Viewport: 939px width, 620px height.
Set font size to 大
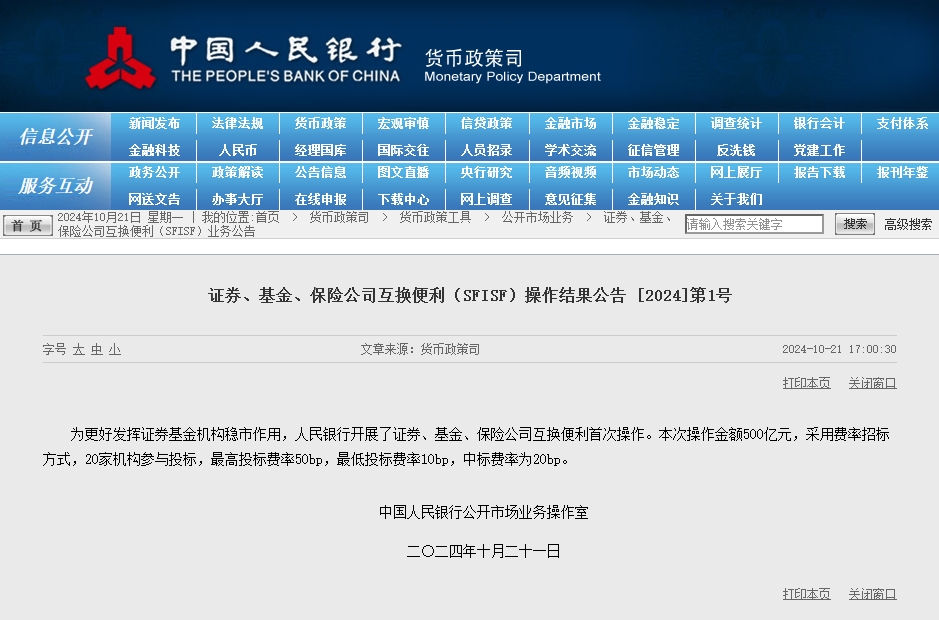[x=78, y=349]
